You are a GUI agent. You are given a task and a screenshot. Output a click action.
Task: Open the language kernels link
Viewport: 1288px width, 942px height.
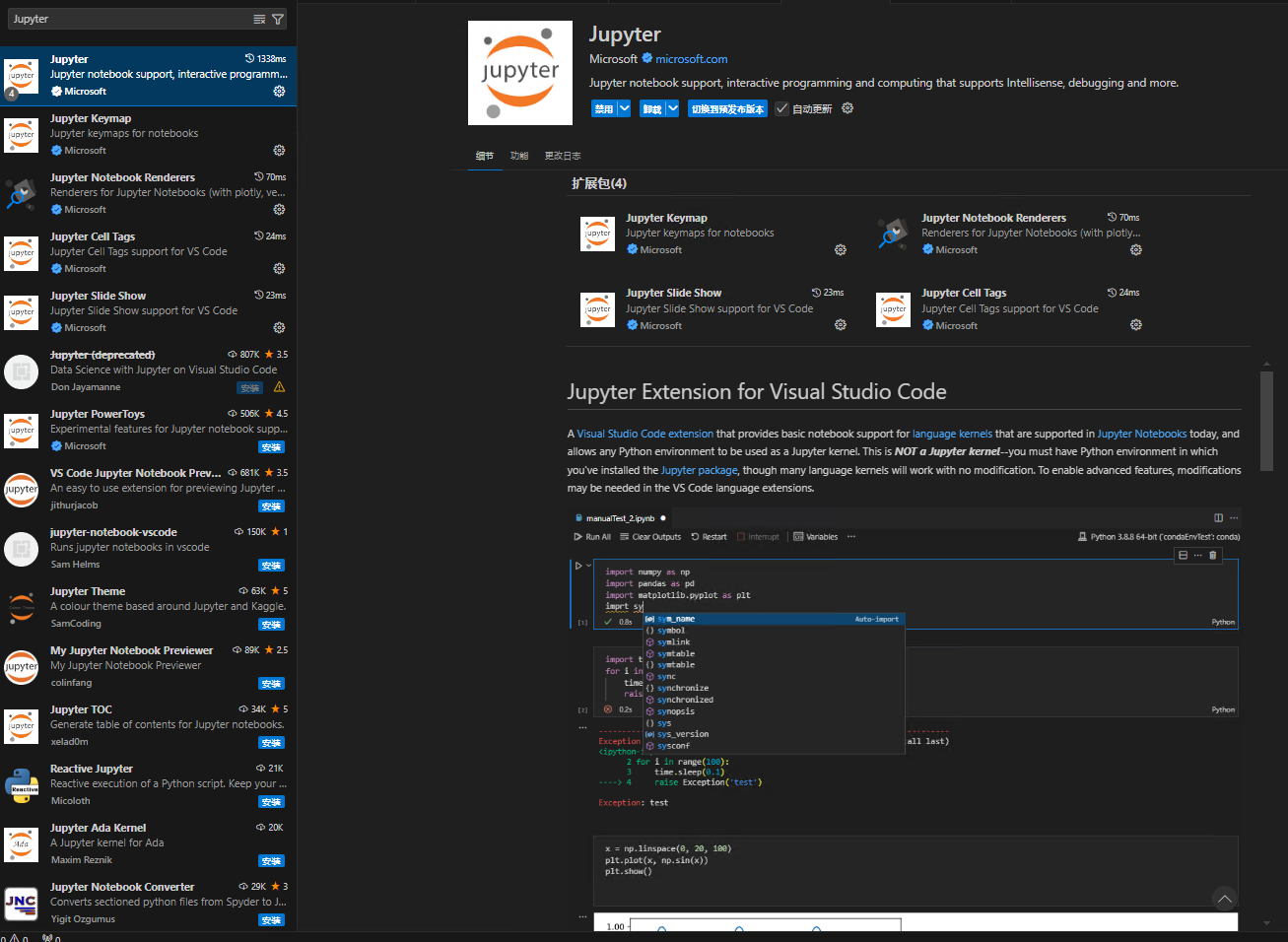(x=953, y=434)
